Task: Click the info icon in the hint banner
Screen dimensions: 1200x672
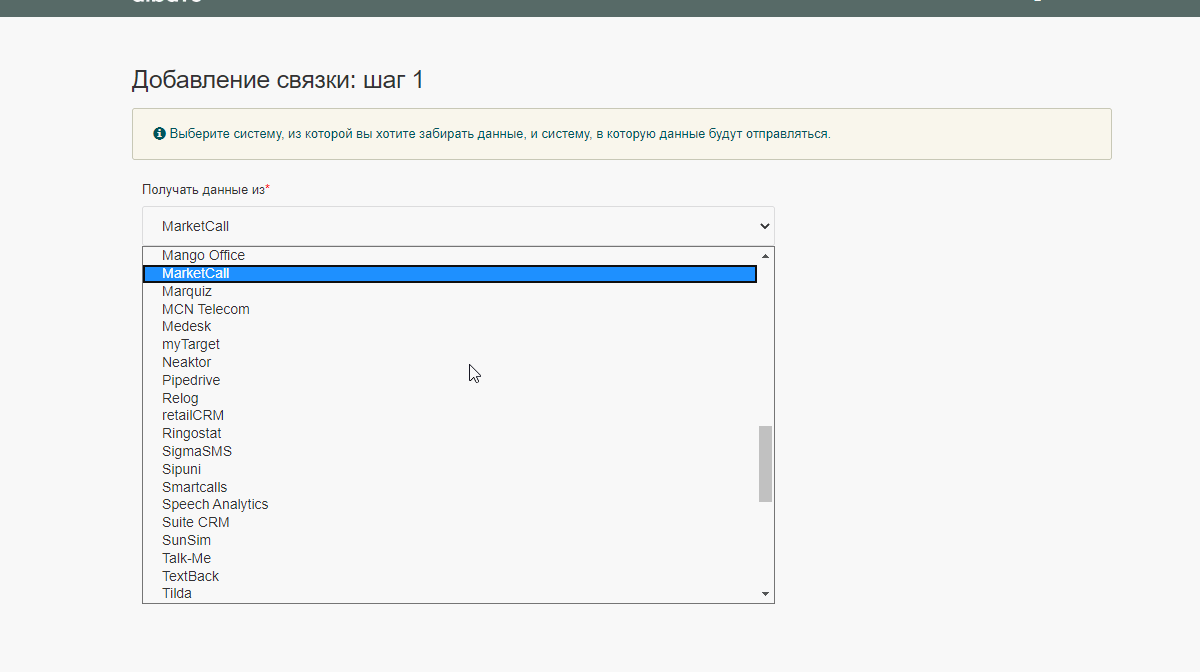Action: [x=159, y=133]
